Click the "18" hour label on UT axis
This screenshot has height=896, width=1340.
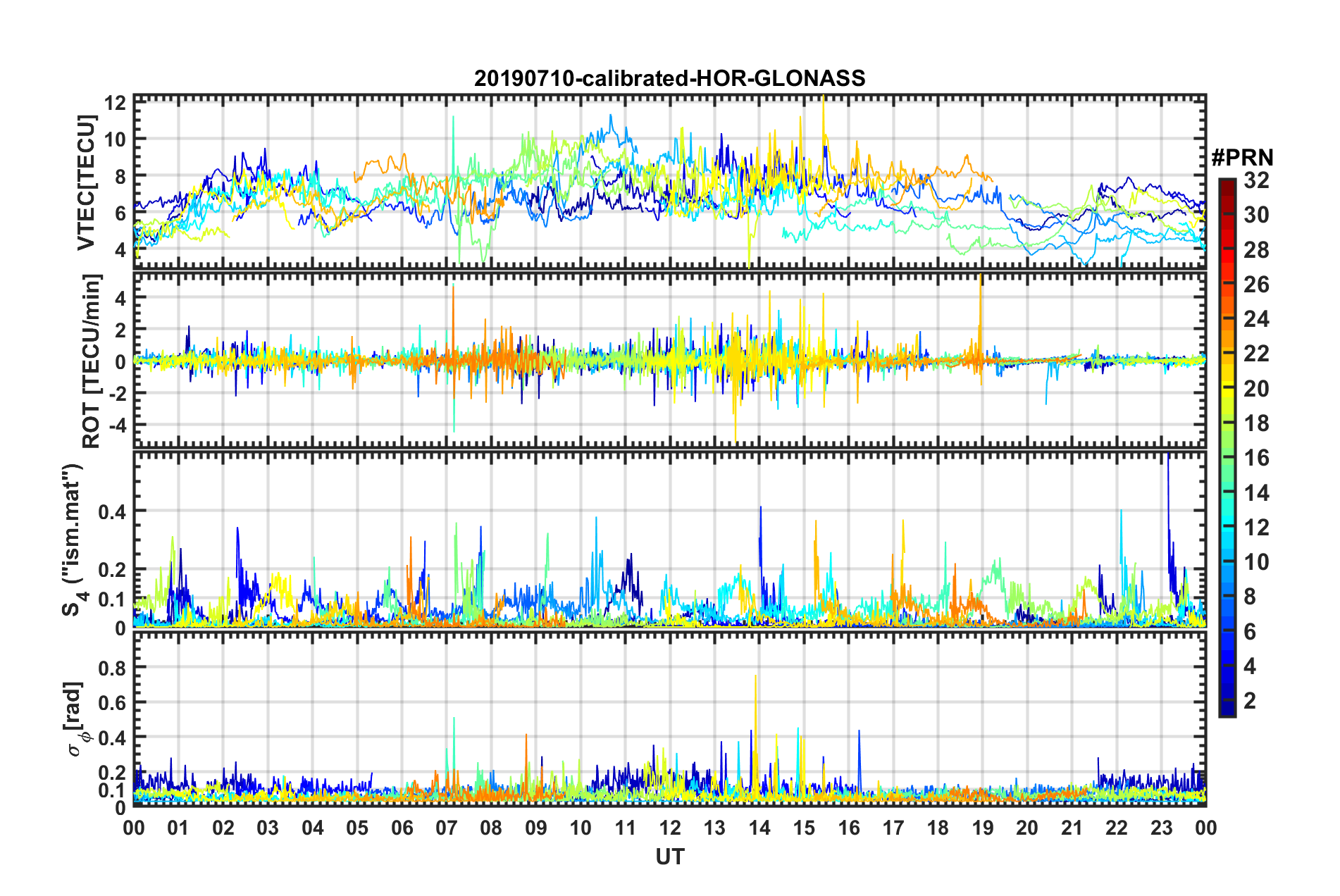point(938,828)
